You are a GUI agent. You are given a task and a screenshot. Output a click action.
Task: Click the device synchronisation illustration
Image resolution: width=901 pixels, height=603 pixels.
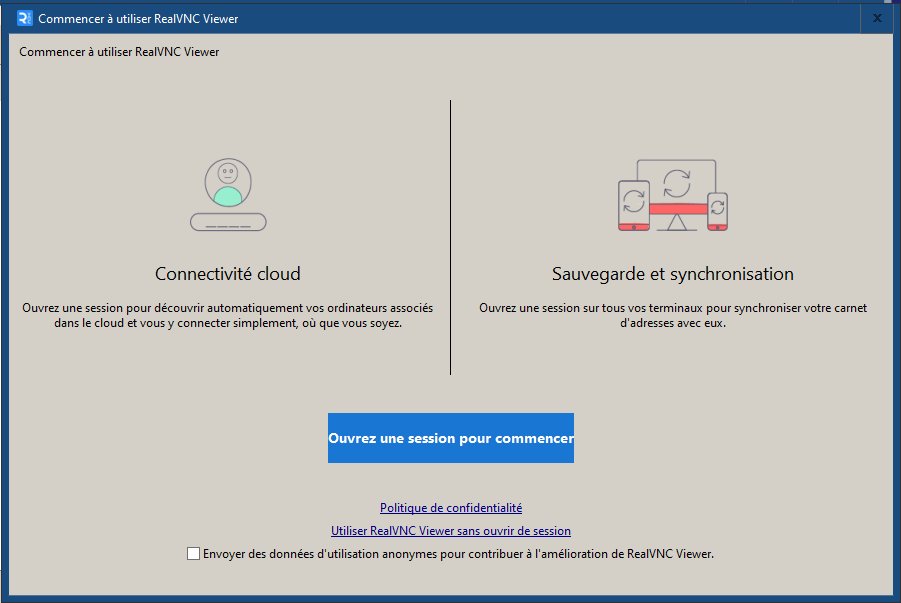(673, 195)
